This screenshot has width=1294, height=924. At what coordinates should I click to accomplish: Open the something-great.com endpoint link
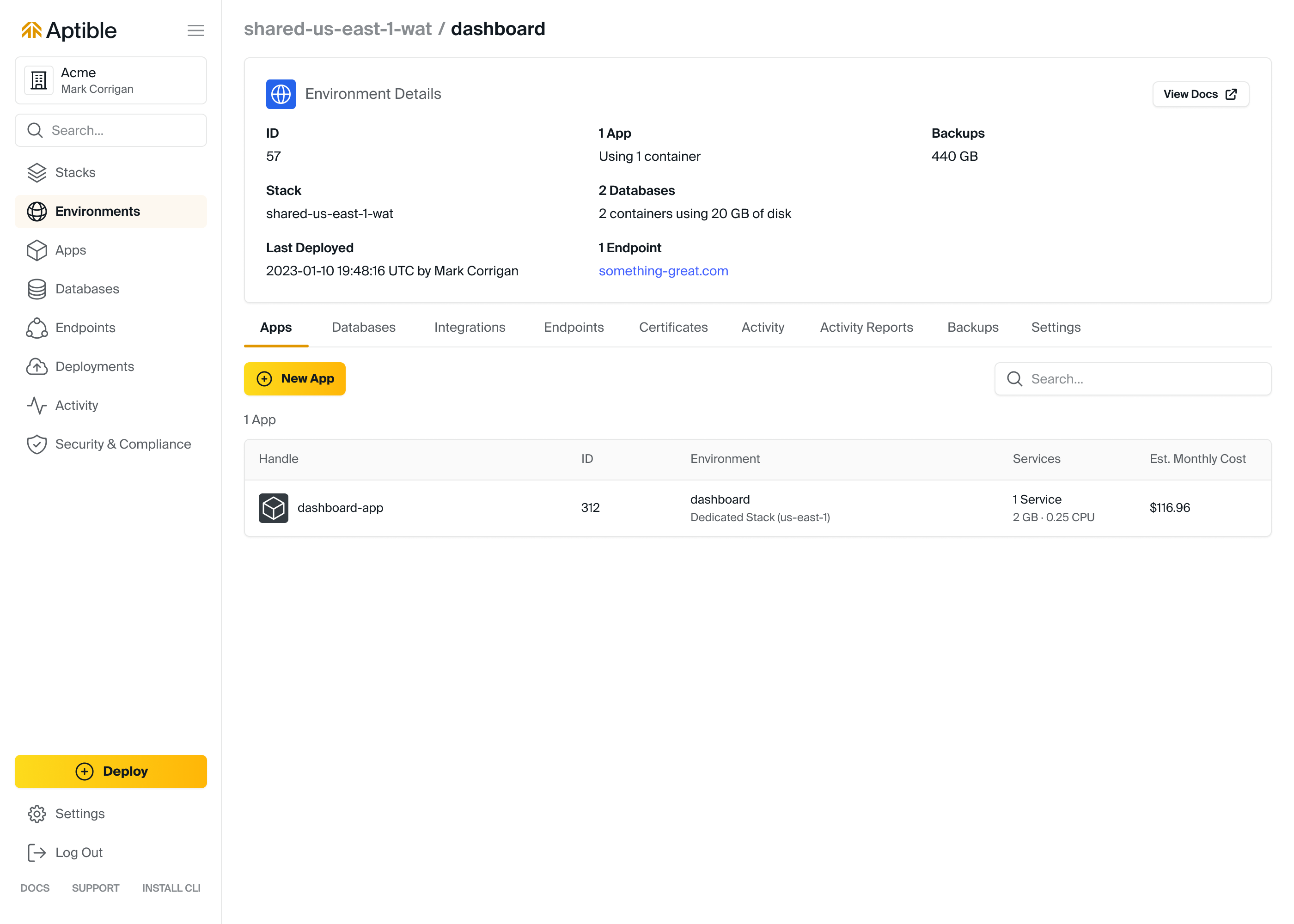coord(663,271)
